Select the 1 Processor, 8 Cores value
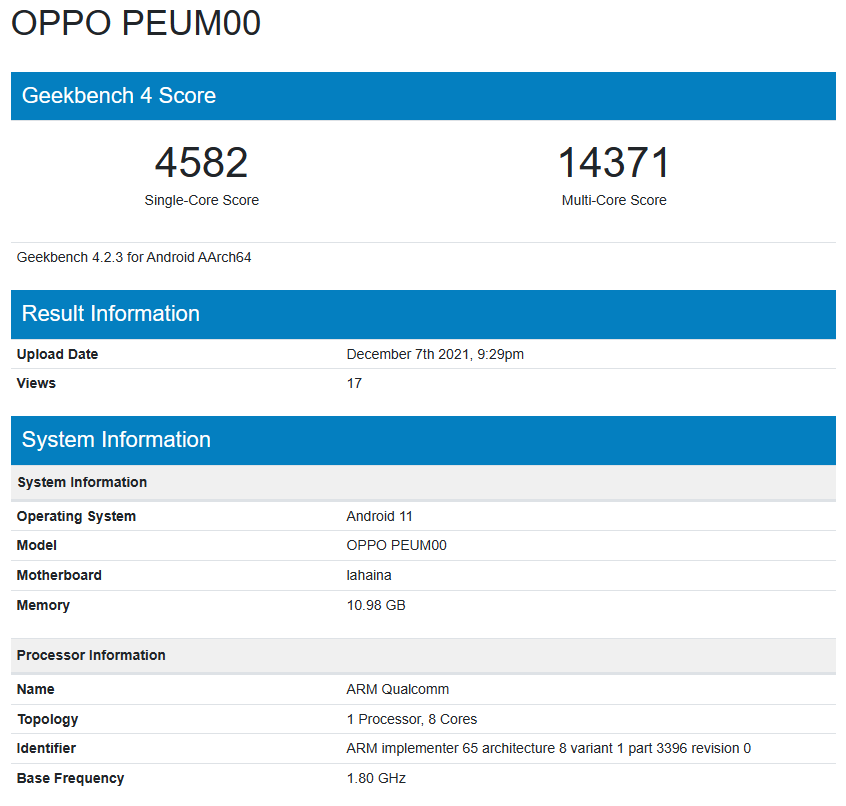 (412, 720)
